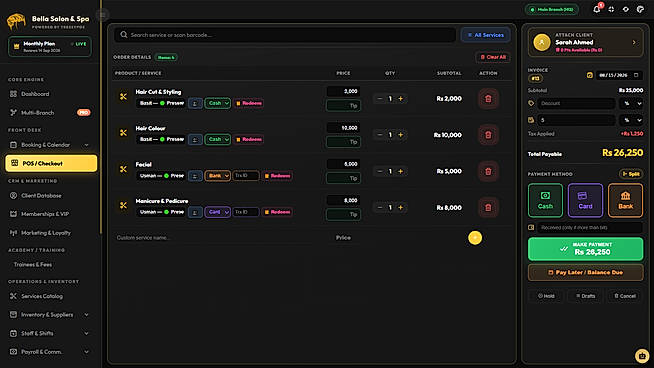Click the discount tag icon
The width and height of the screenshot is (654, 368).
[x=531, y=103]
